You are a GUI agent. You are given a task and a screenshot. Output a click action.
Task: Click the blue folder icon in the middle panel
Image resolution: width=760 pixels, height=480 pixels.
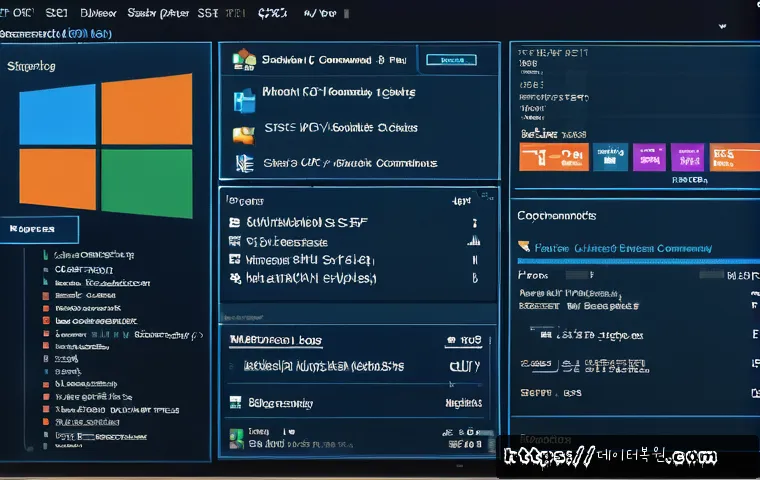tap(244, 100)
